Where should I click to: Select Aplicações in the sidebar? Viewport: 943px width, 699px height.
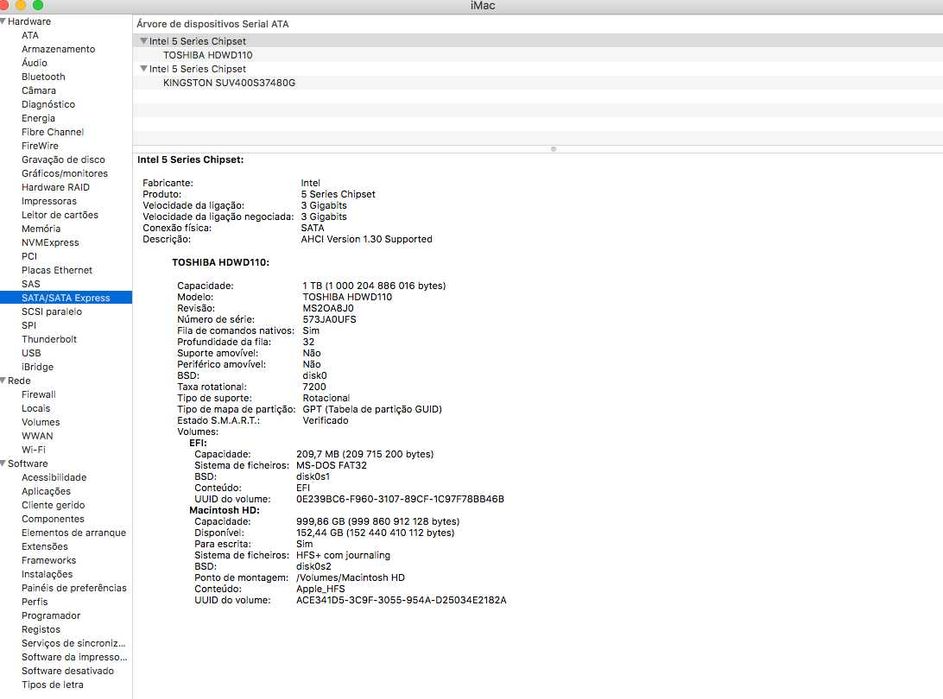pos(46,491)
